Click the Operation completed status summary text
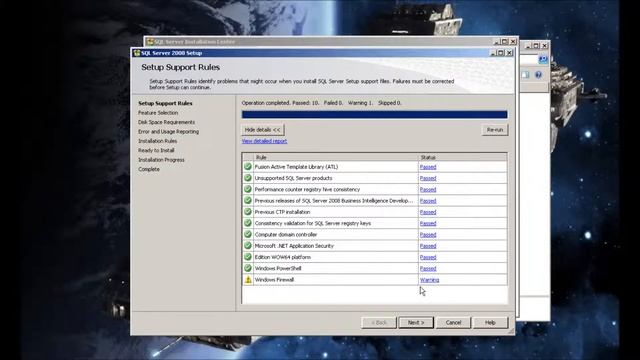 (322, 103)
